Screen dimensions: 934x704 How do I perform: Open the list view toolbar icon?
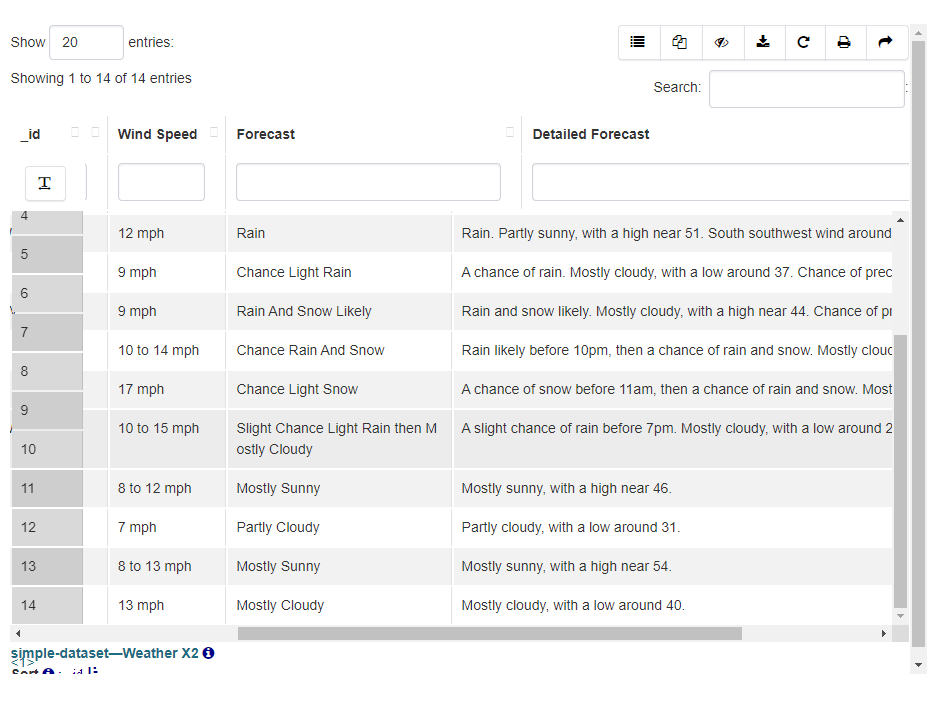point(639,42)
